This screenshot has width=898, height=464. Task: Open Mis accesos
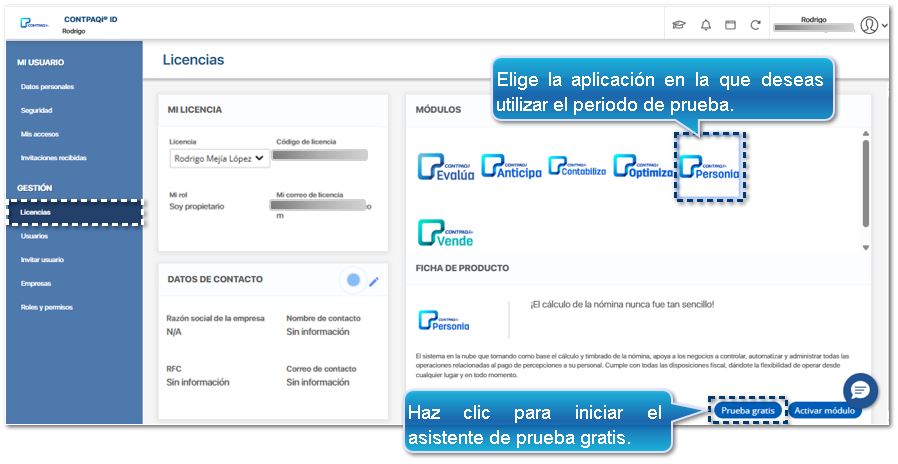(x=40, y=134)
